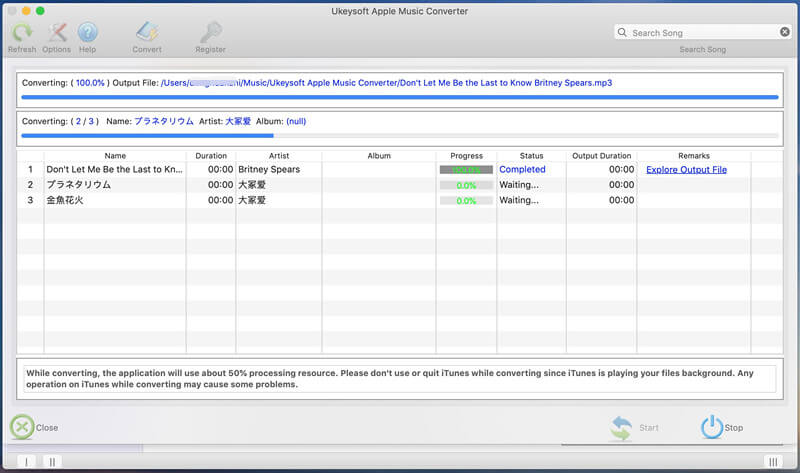Screen dimensions: 800x473
Task: Click the 2 / 3 converting counter
Action: tap(85, 121)
